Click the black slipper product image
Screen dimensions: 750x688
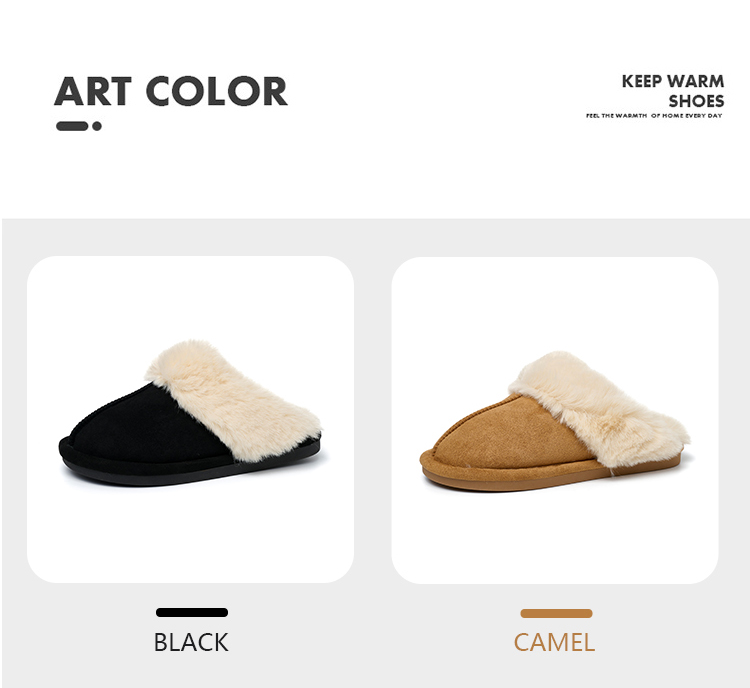pyautogui.click(x=190, y=413)
